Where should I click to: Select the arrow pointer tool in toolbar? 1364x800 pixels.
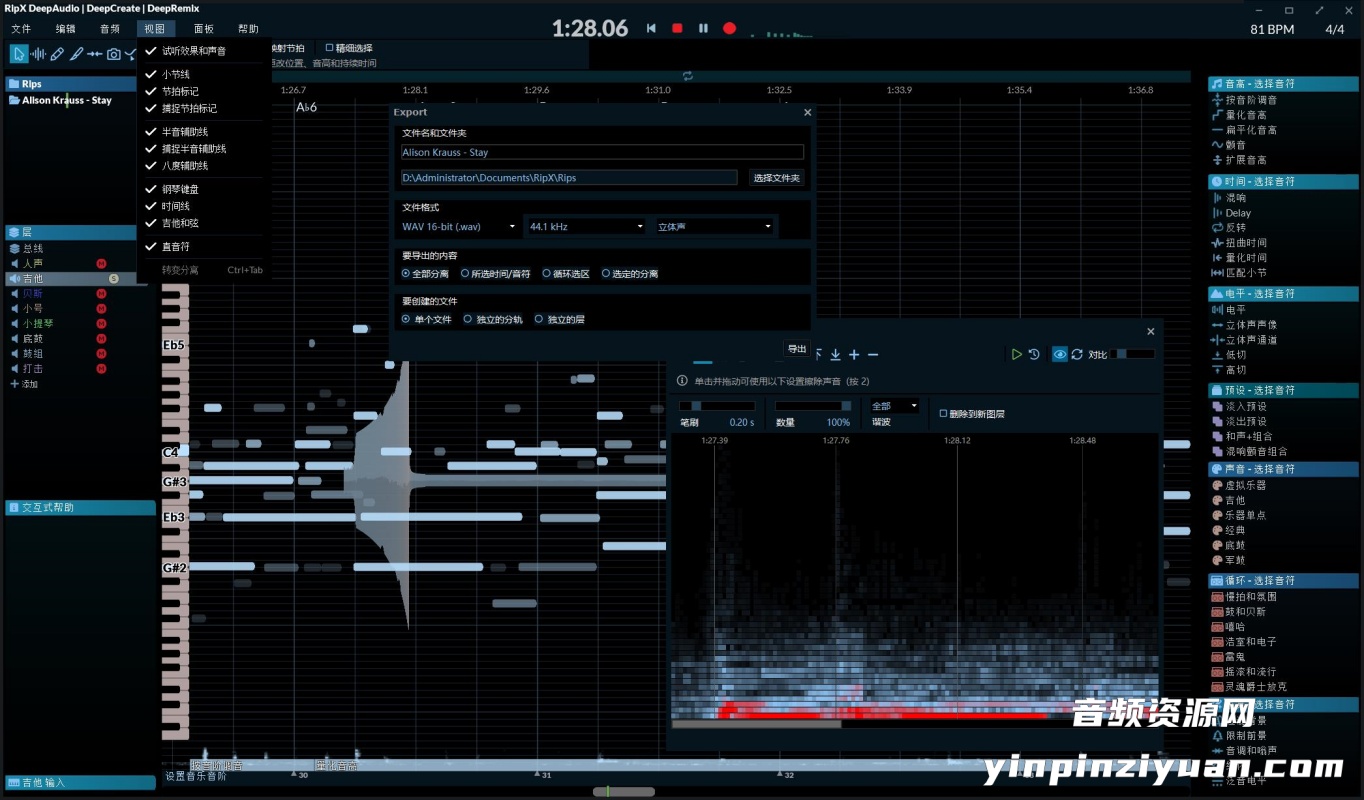(19, 54)
